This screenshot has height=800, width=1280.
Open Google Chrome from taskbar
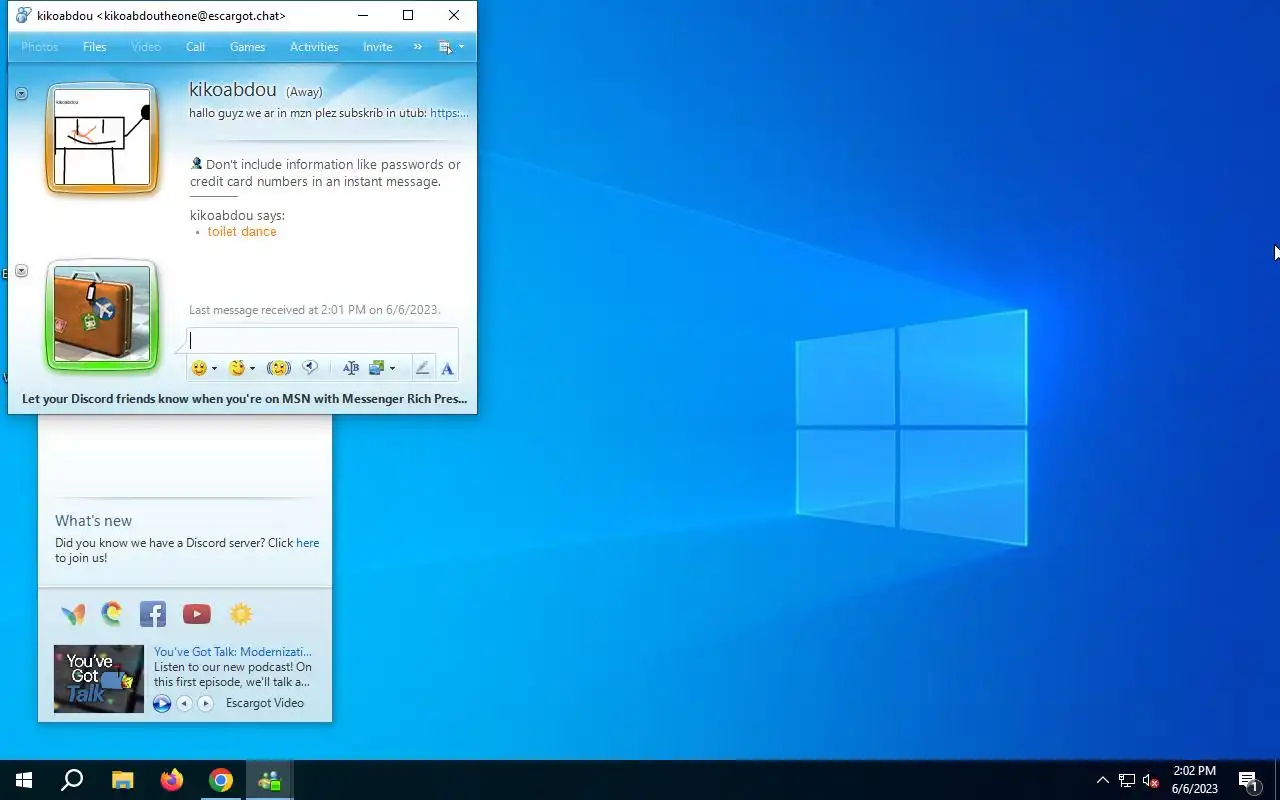click(221, 780)
